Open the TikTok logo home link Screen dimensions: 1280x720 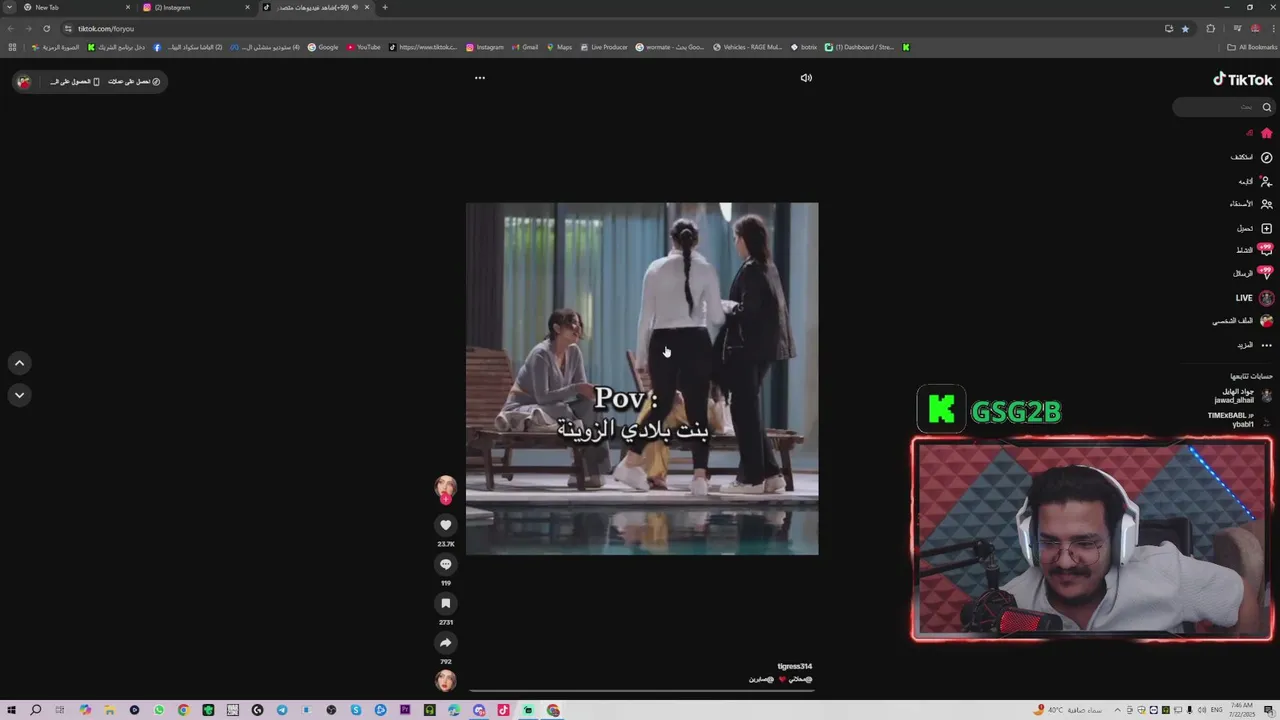1243,80
